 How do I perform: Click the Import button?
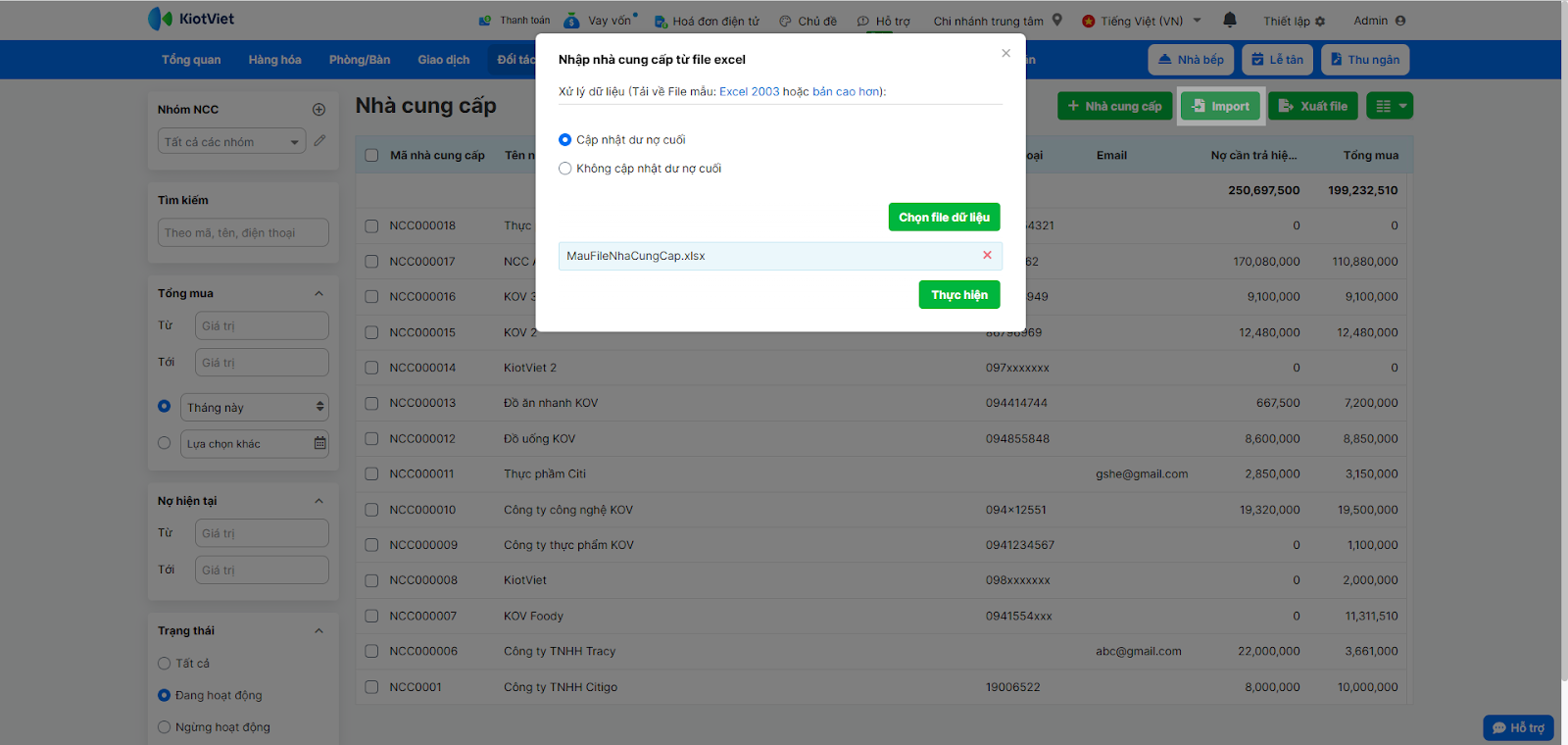point(1220,106)
